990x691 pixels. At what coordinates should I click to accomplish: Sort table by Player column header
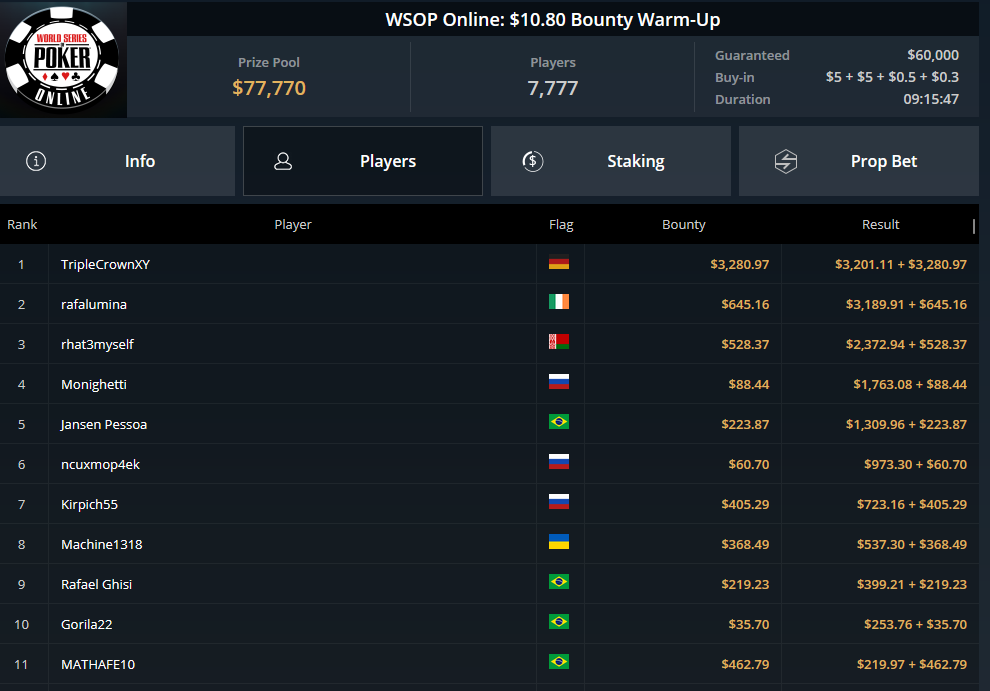click(x=293, y=225)
